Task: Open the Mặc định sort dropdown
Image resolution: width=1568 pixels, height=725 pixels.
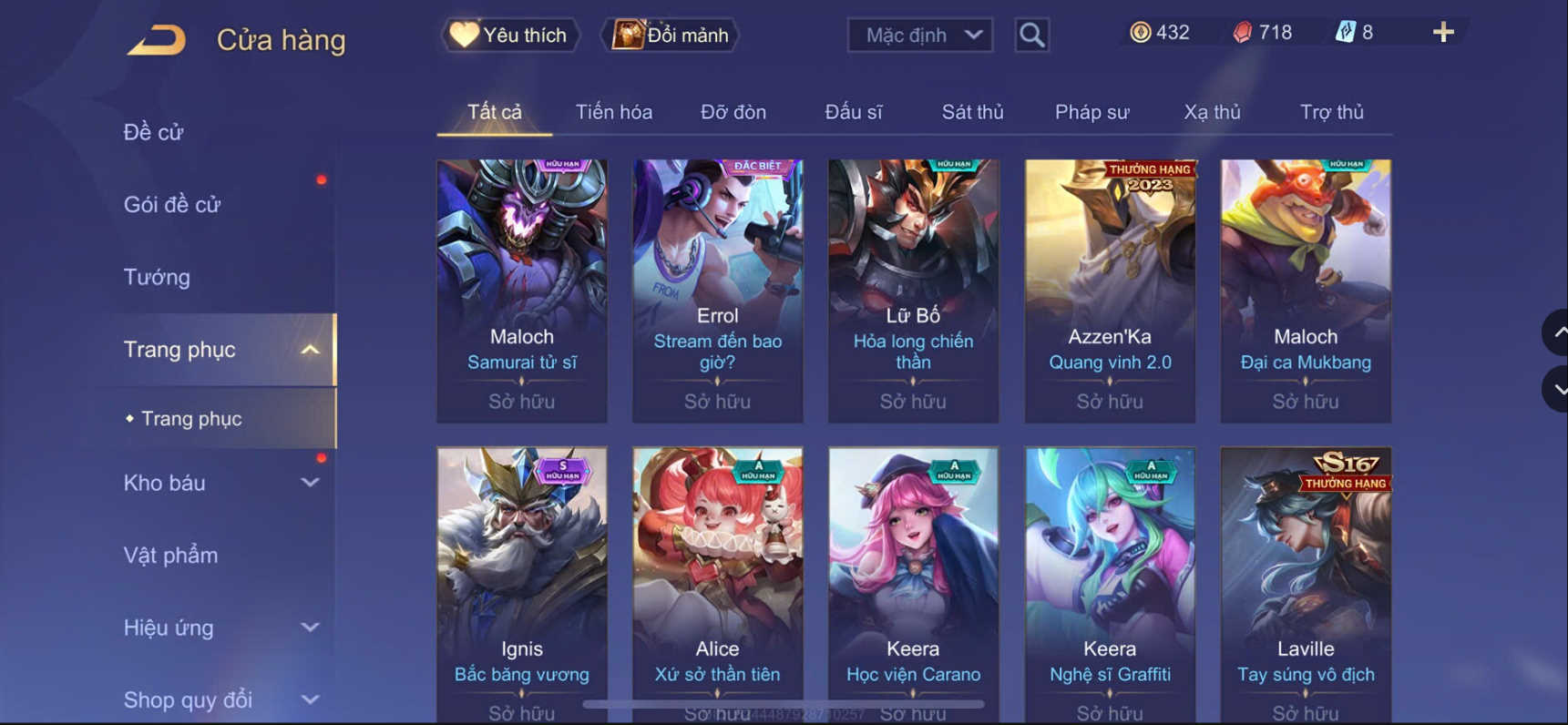Action: 920,35
